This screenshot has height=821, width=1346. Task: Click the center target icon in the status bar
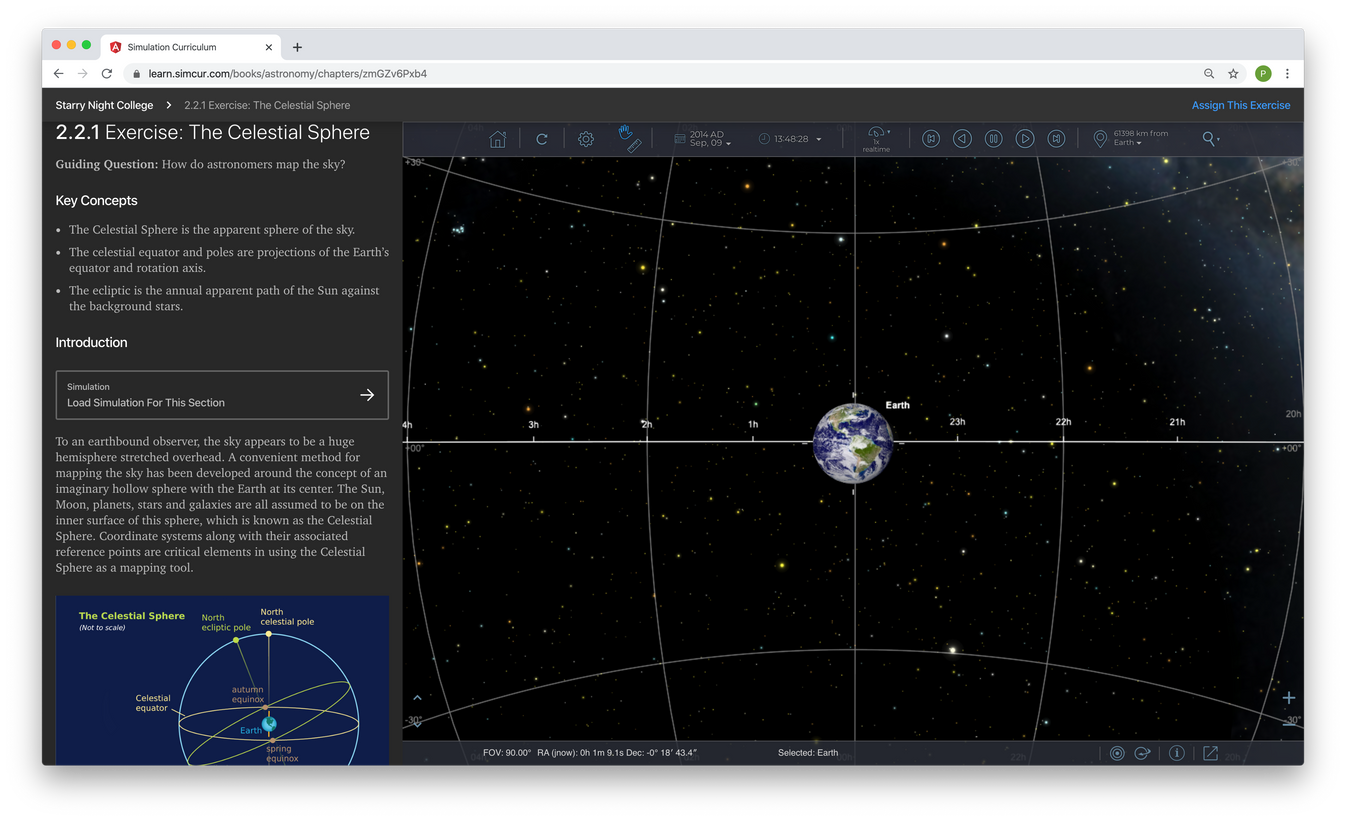pos(1117,753)
